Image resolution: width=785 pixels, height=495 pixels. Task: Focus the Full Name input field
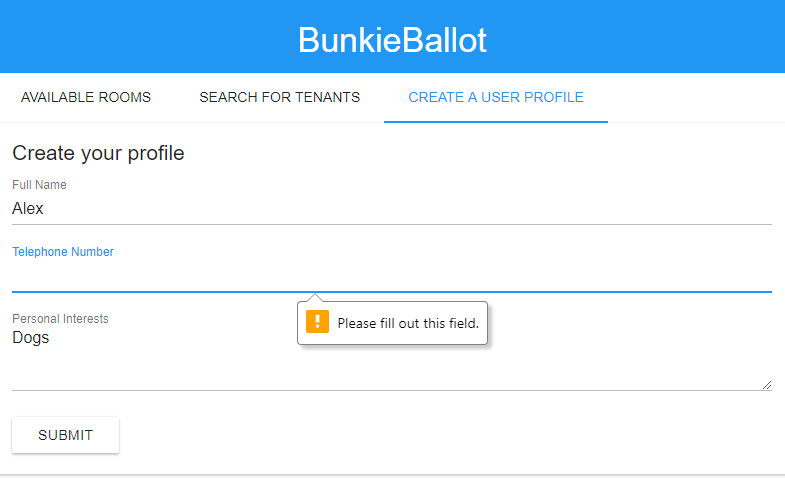point(392,209)
